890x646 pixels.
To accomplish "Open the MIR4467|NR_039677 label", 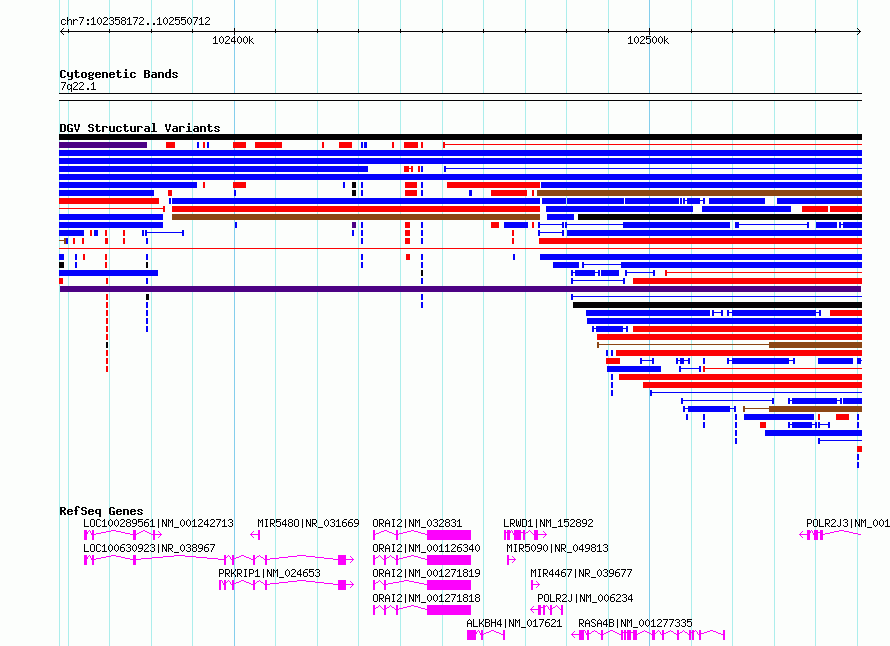I will (x=581, y=573).
